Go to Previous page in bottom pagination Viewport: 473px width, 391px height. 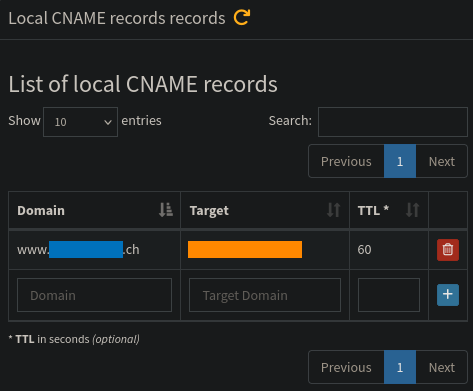[346, 367]
